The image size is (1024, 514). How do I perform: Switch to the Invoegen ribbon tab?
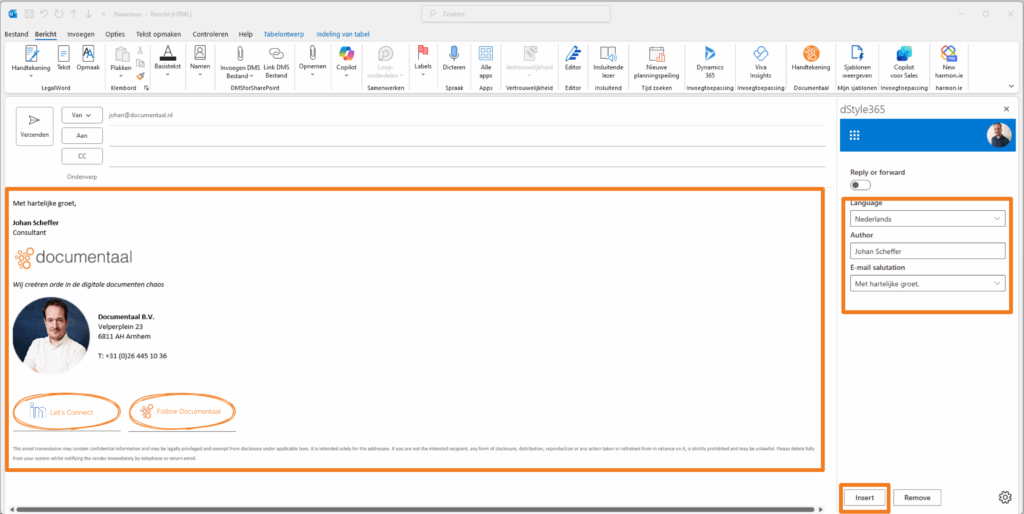click(x=81, y=34)
